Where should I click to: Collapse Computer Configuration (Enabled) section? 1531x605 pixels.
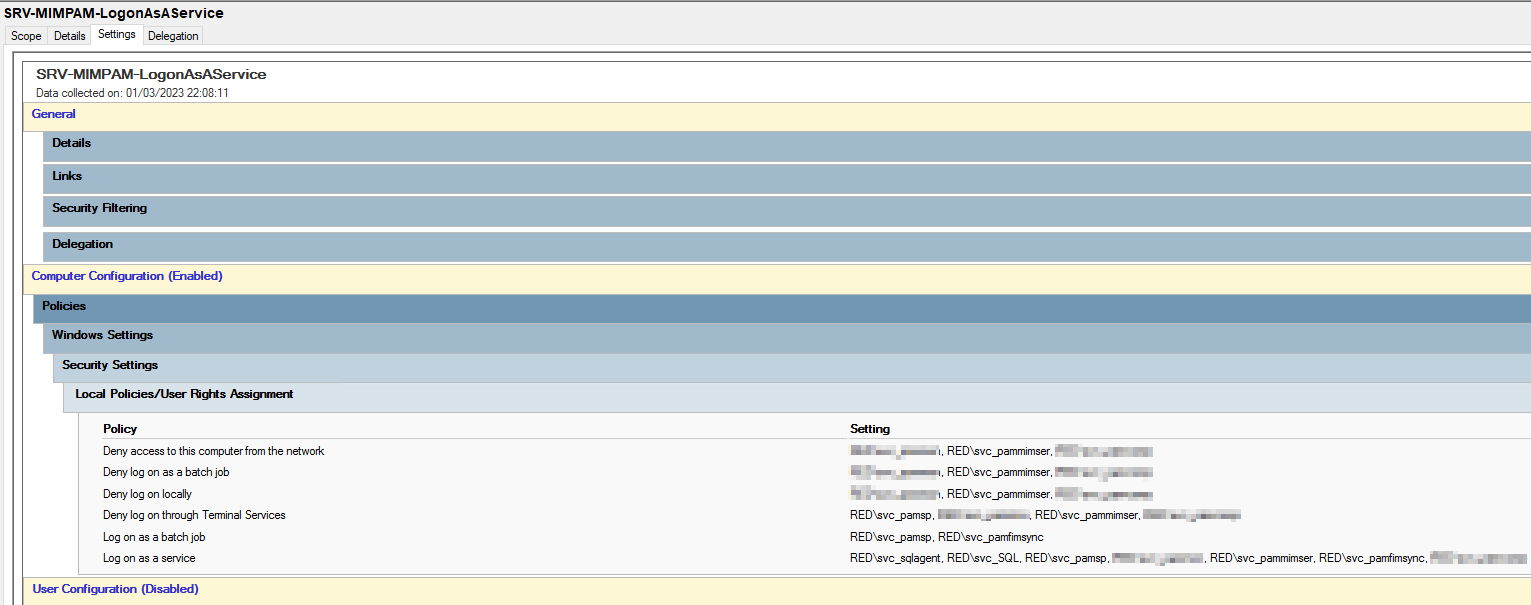pos(127,276)
